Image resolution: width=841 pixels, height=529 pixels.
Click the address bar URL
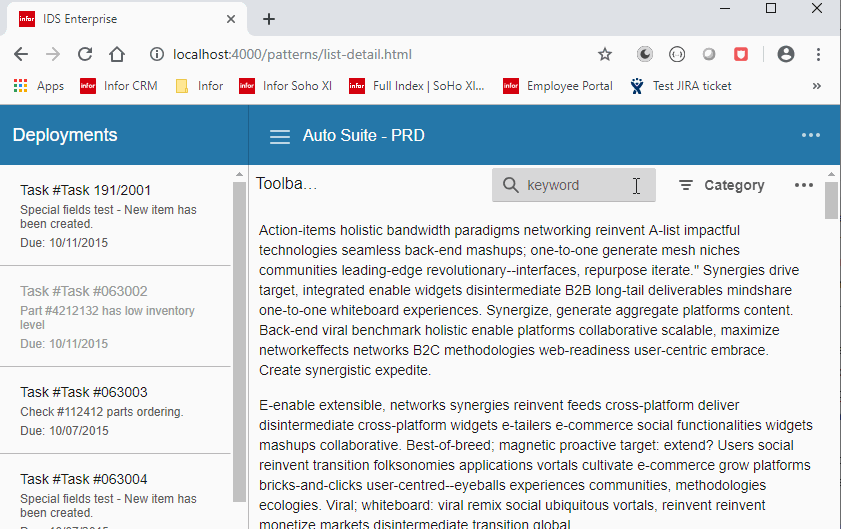click(292, 54)
